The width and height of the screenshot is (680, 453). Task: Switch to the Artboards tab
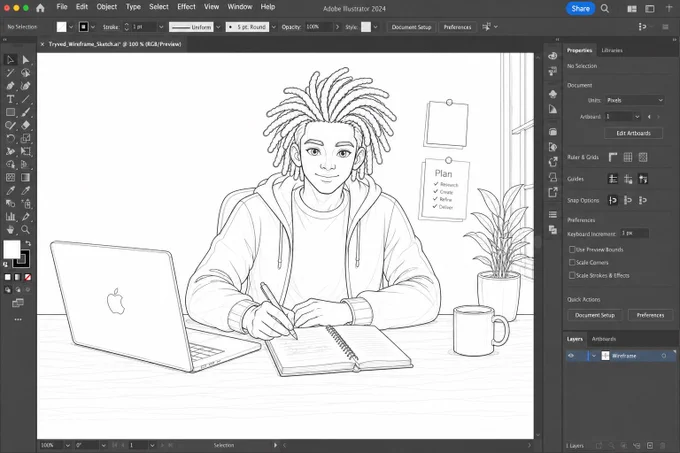(x=604, y=339)
